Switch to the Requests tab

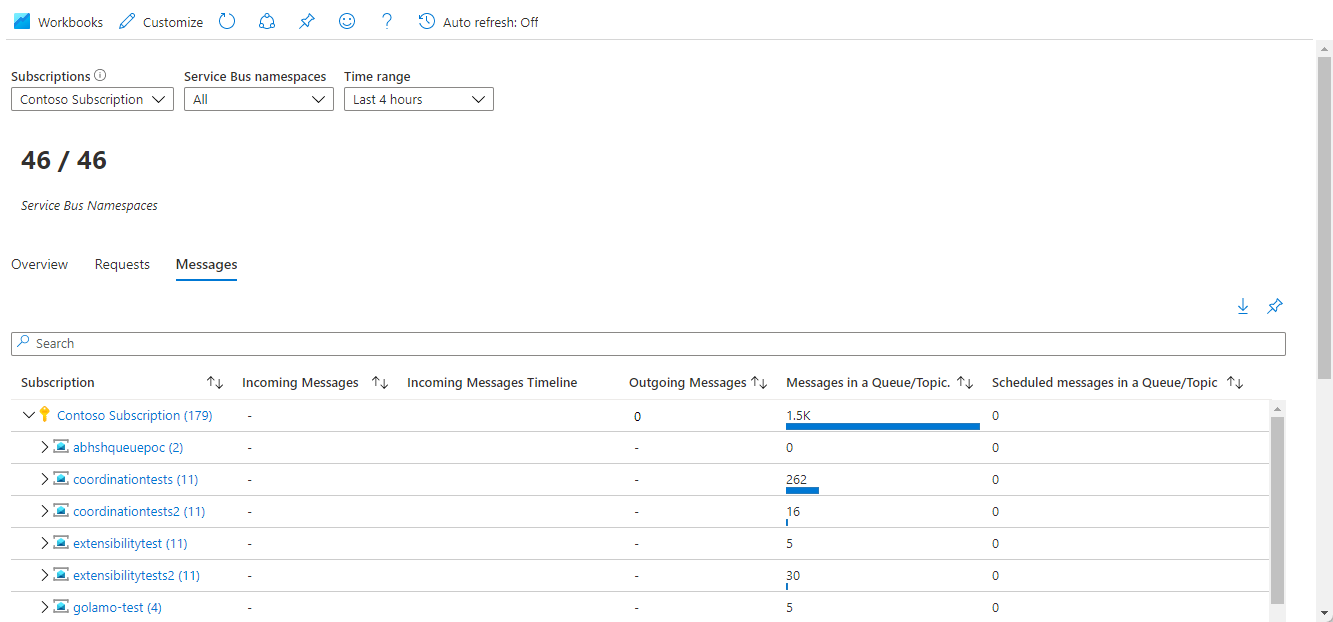(122, 265)
